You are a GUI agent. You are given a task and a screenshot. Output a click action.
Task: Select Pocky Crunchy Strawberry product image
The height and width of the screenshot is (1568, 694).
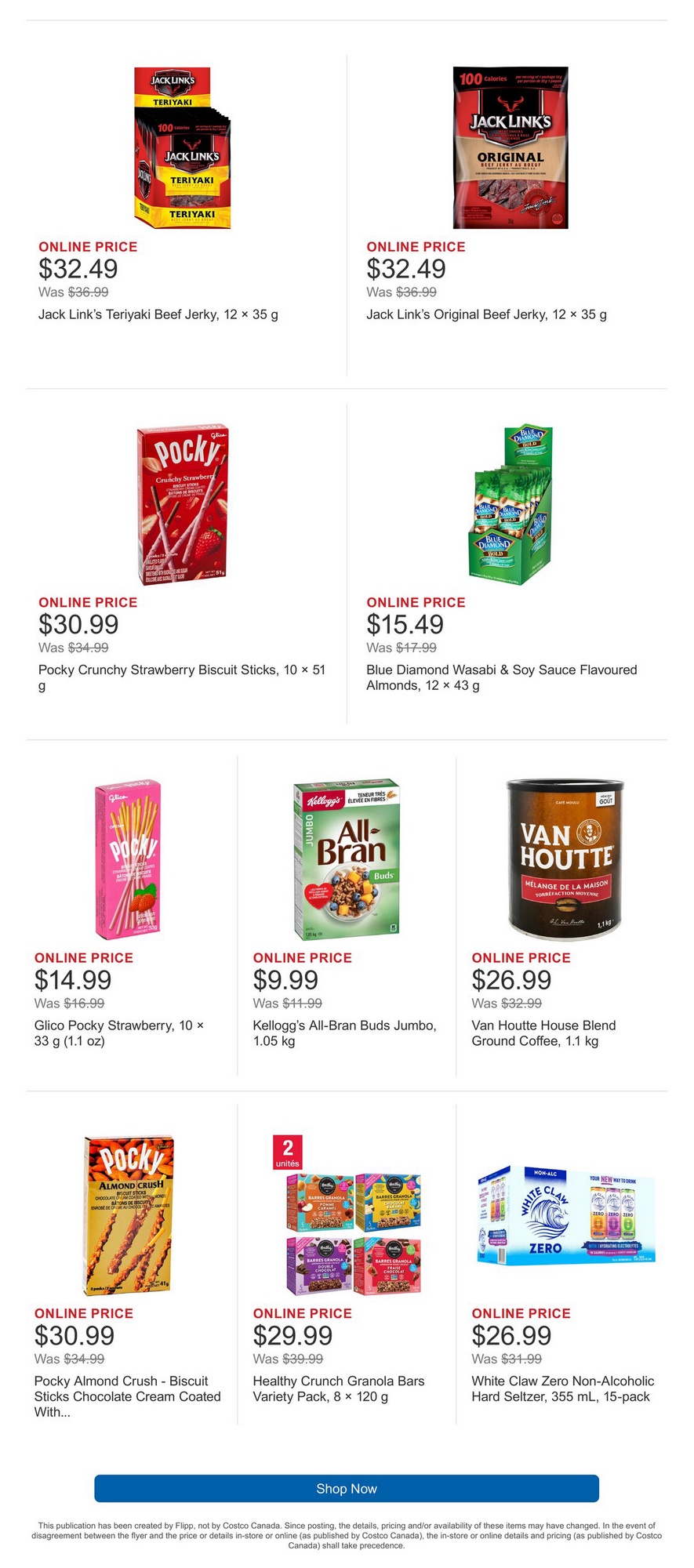tap(182, 505)
